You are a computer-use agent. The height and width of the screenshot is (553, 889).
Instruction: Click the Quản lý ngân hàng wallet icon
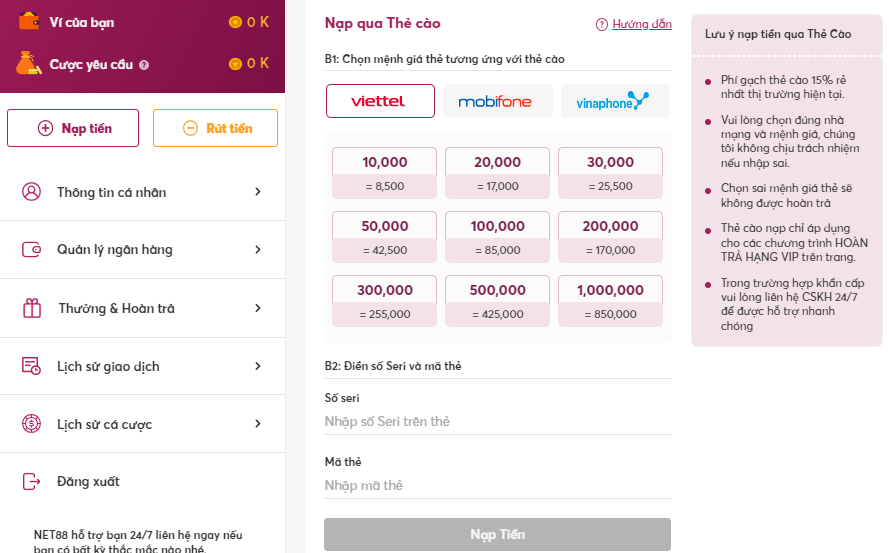pos(31,250)
